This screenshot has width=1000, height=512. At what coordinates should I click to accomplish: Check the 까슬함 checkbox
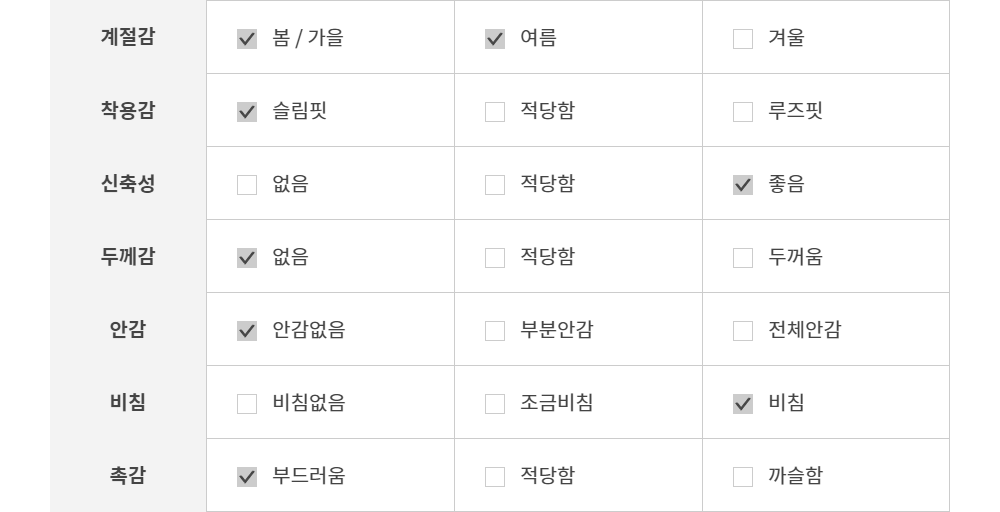(743, 478)
